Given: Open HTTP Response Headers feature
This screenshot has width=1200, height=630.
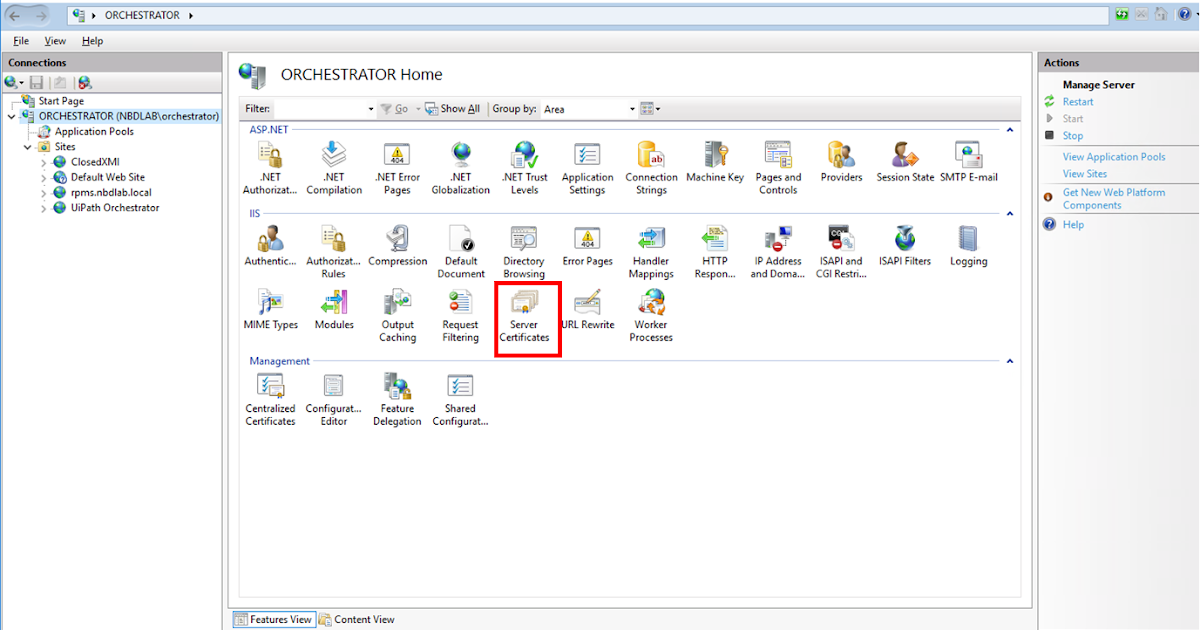Looking at the screenshot, I should pyautogui.click(x=715, y=252).
